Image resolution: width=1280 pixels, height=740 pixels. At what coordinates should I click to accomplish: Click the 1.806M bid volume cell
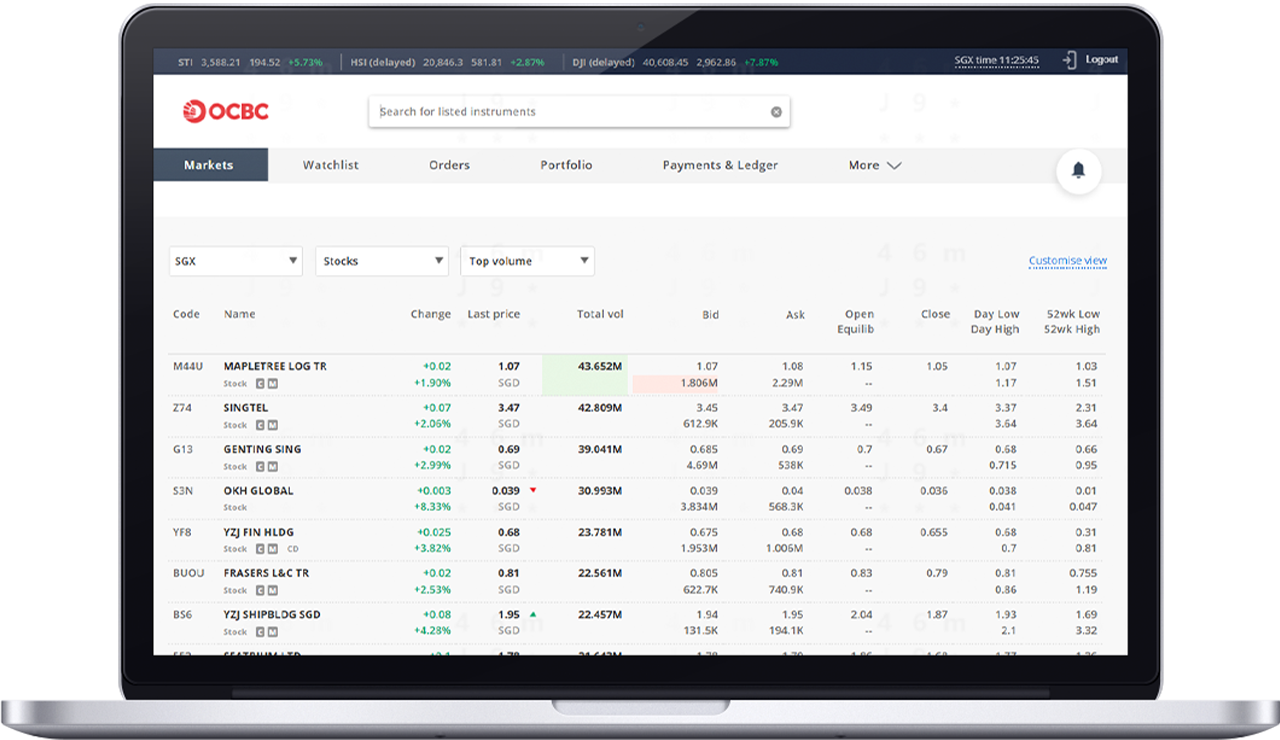pos(675,383)
